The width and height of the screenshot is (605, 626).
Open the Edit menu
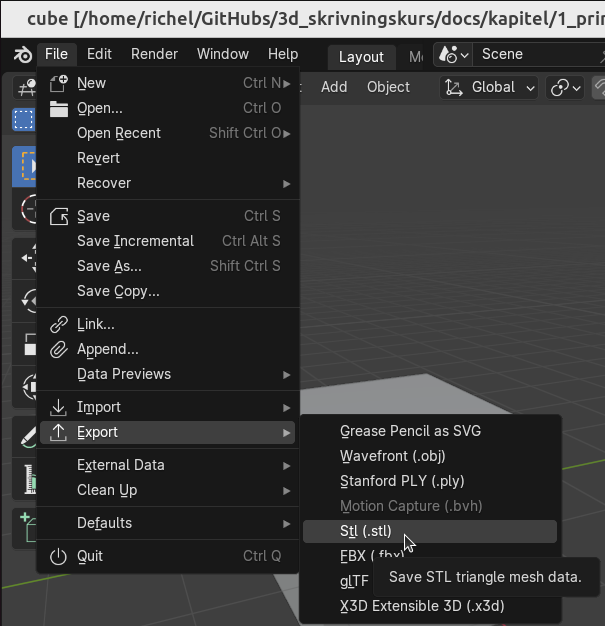tap(99, 54)
